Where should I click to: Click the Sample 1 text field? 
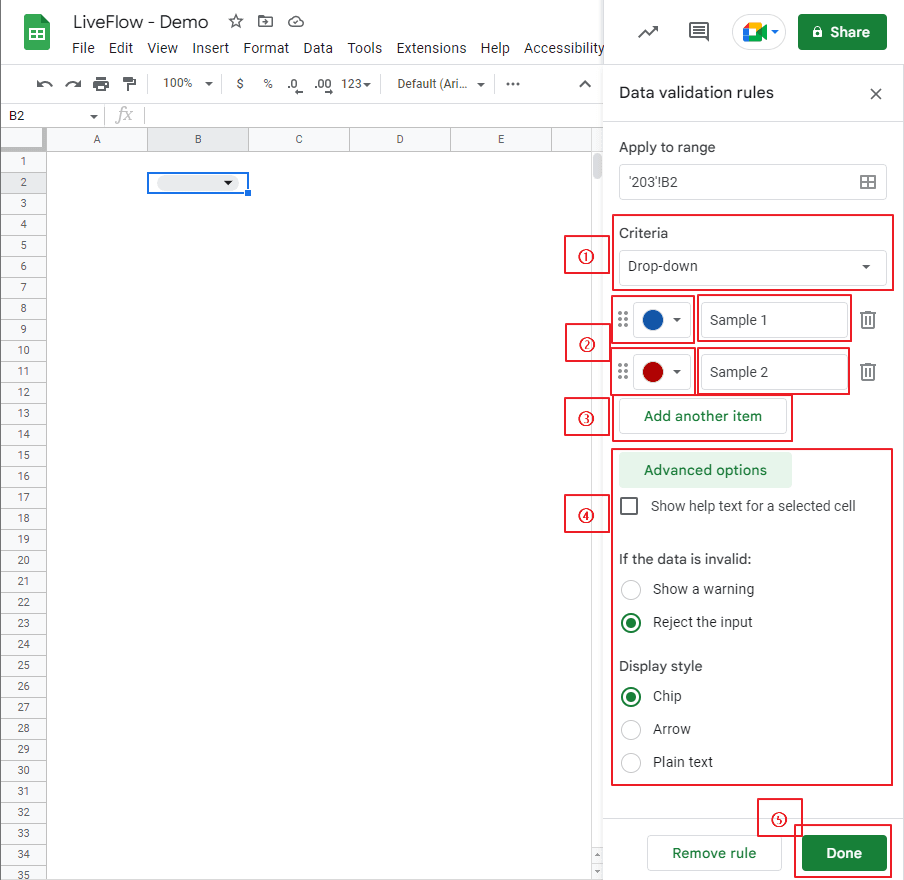point(774,320)
